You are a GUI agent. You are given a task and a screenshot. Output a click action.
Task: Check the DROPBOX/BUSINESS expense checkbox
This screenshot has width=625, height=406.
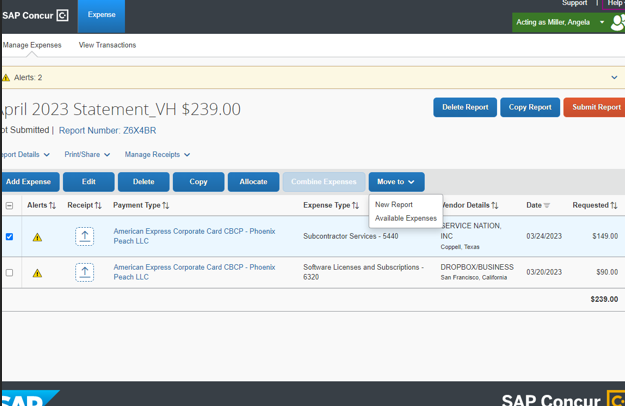[x=10, y=273]
